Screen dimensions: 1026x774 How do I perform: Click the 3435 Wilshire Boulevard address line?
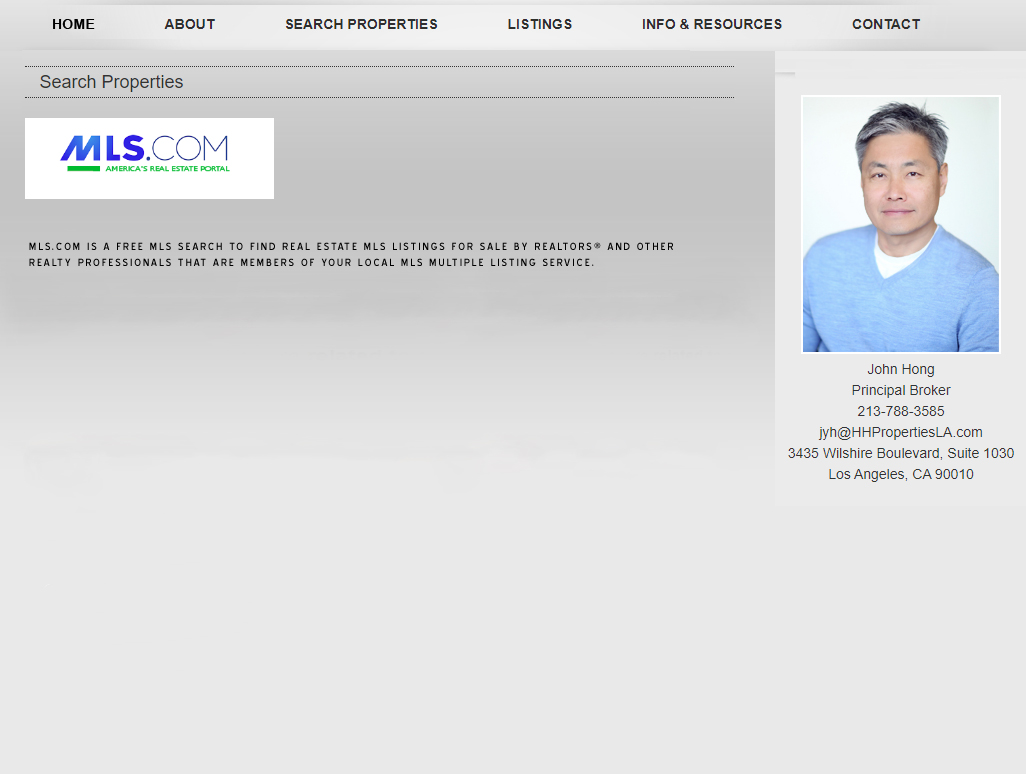[x=900, y=453]
